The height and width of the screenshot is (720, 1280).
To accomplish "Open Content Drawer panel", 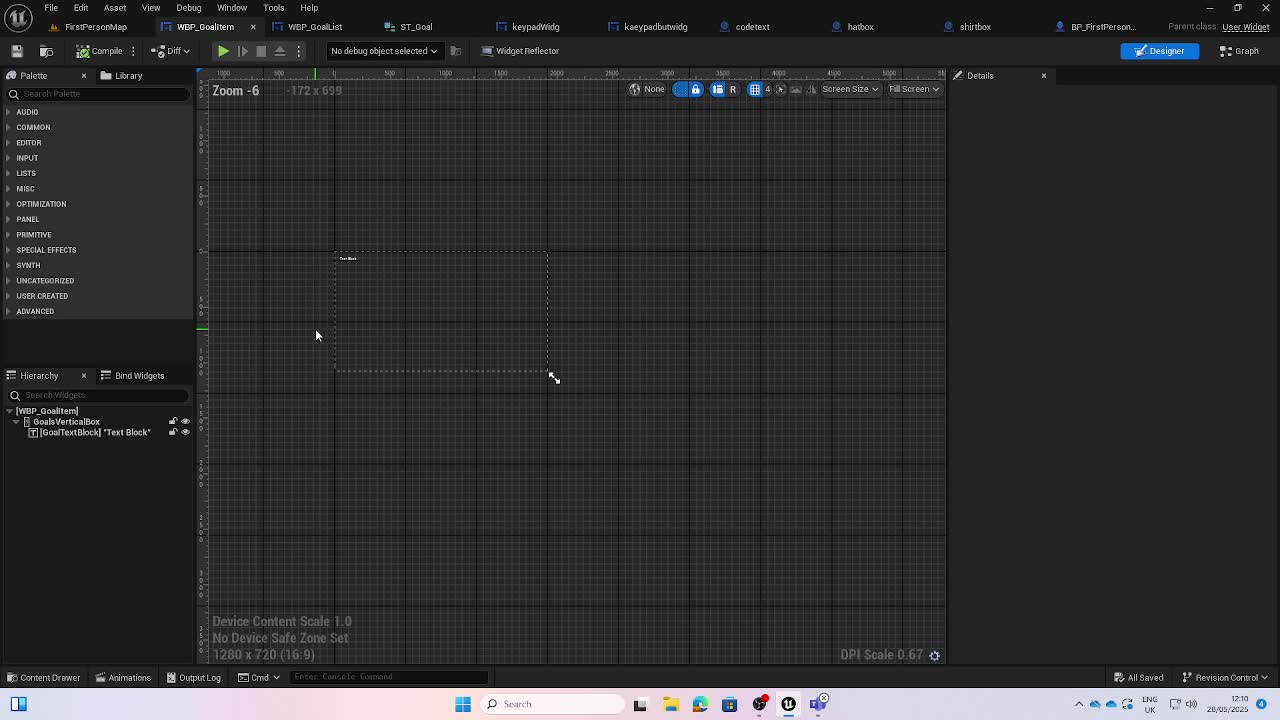I will (x=43, y=678).
